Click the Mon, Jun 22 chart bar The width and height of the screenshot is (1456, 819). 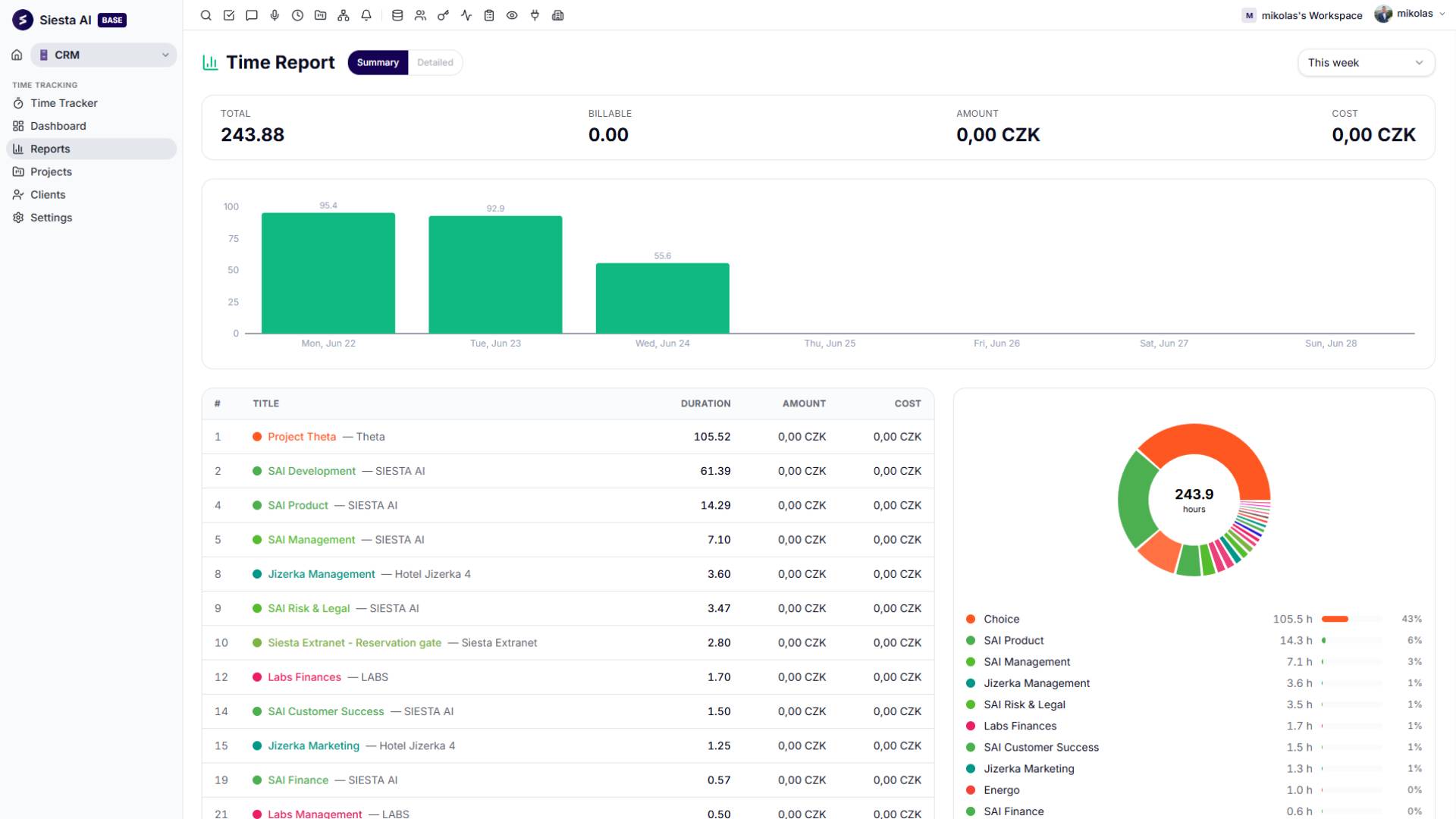pos(328,273)
